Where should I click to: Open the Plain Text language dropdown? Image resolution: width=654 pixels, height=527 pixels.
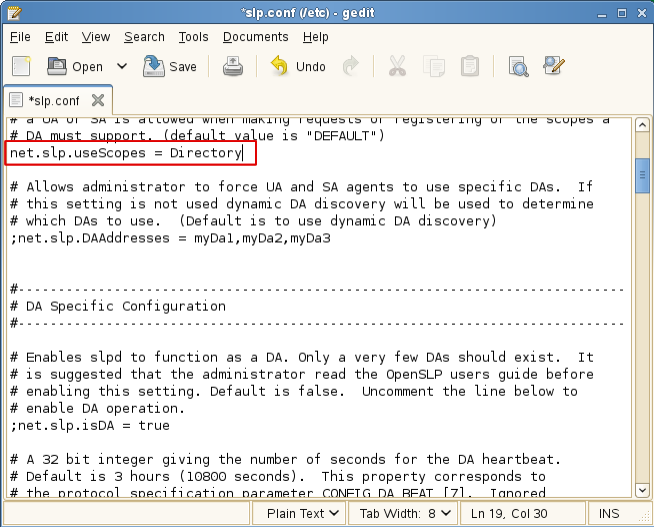(299, 513)
